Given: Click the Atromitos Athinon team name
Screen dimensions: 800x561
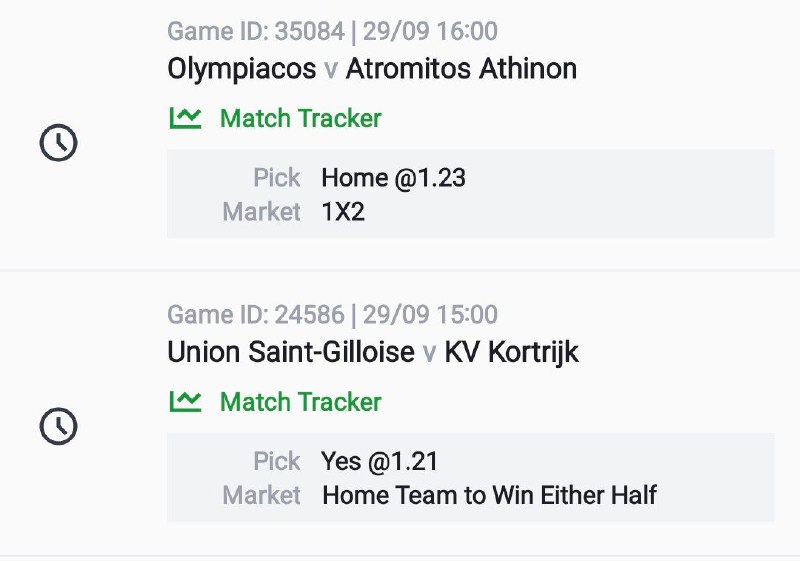Looking at the screenshot, I should click(x=461, y=69).
